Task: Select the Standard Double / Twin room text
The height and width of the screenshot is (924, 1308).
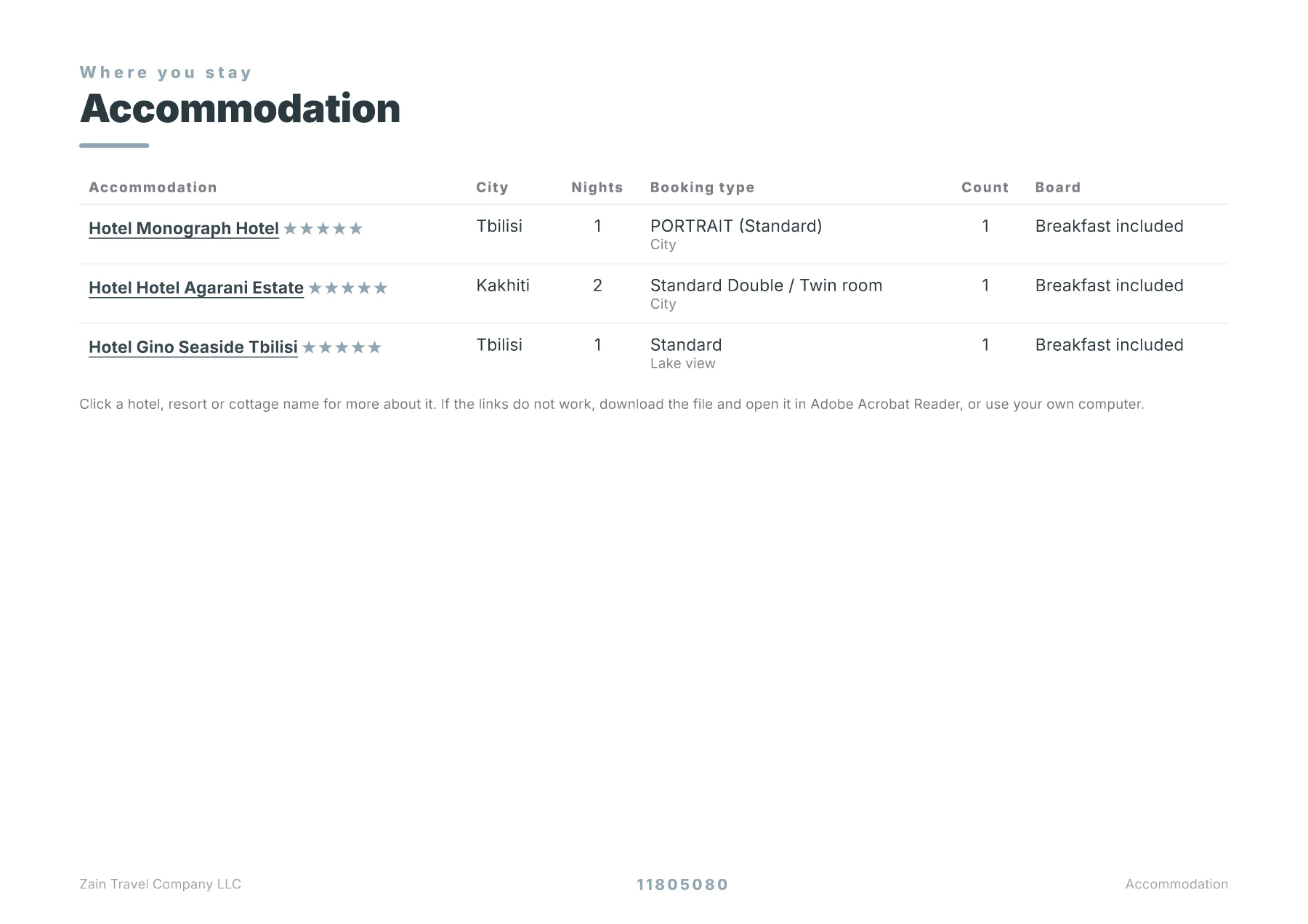Action: 766,285
